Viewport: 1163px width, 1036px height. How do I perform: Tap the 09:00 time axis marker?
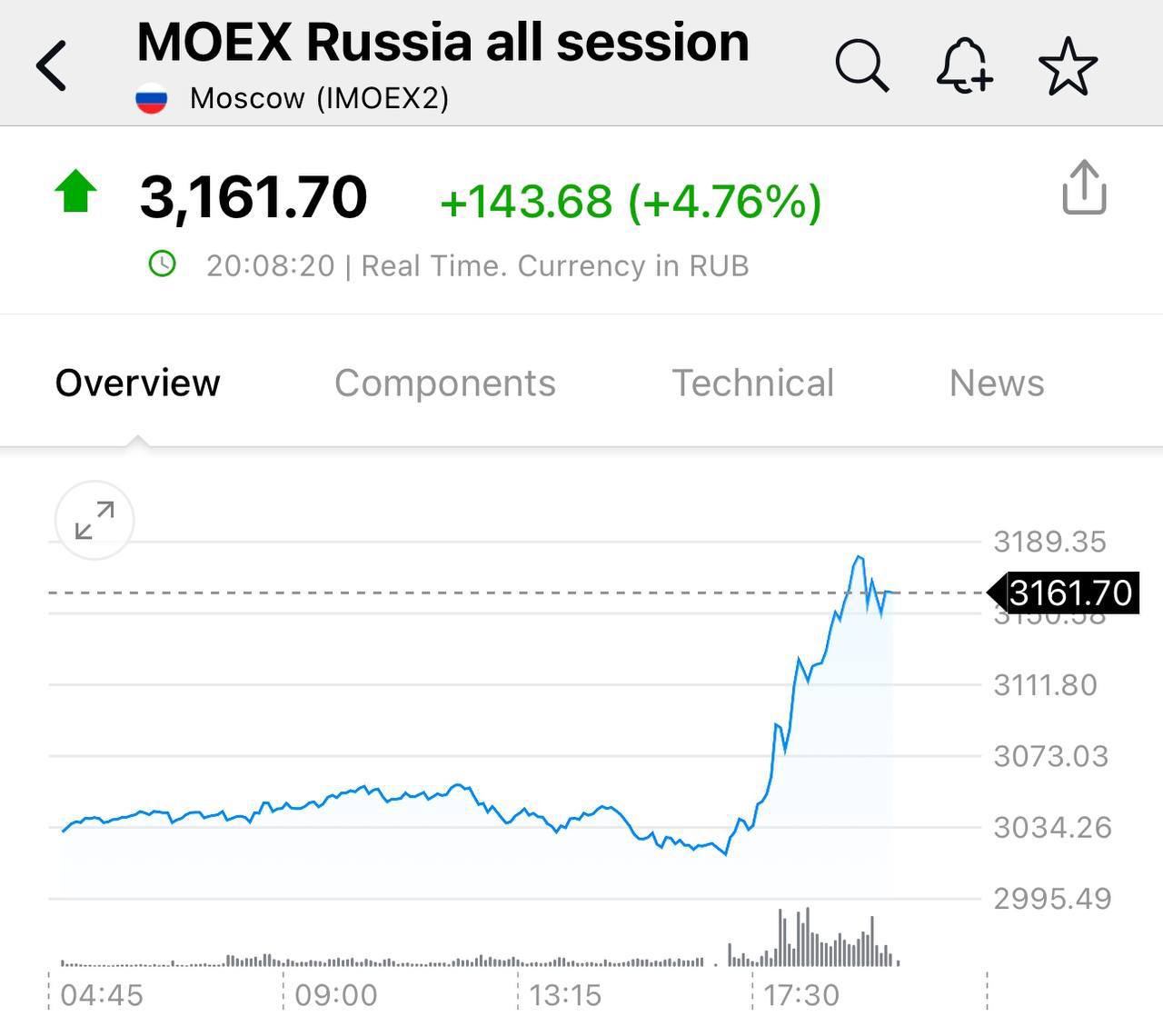click(x=335, y=995)
